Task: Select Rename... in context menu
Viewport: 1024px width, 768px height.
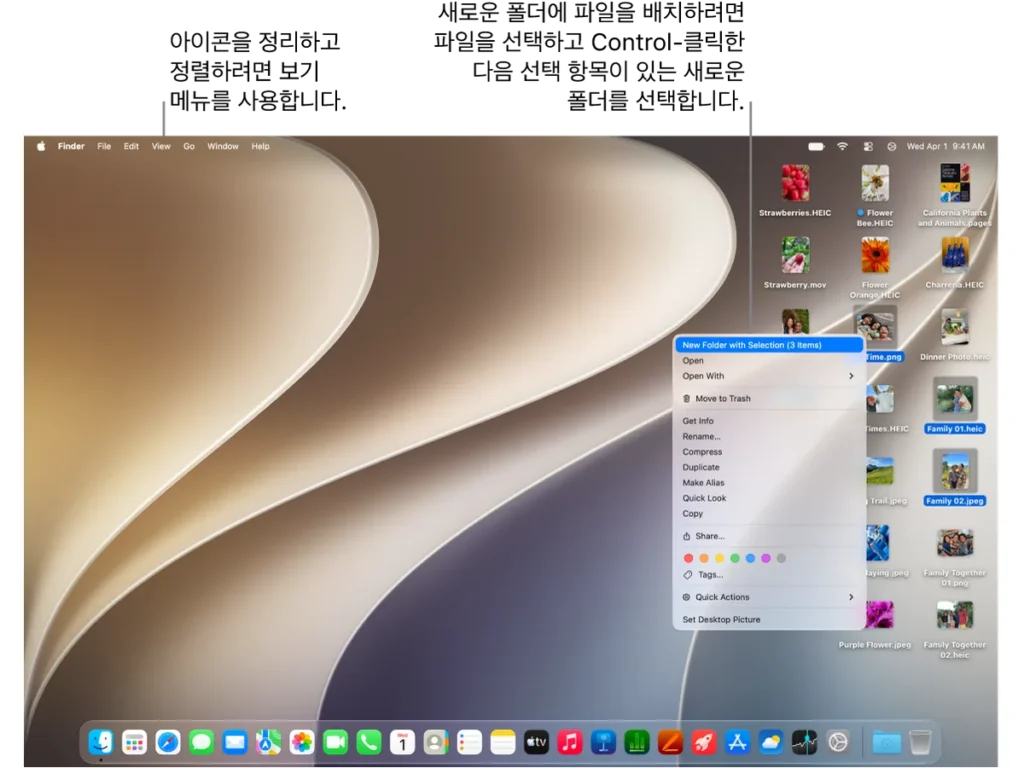Action: pos(769,436)
